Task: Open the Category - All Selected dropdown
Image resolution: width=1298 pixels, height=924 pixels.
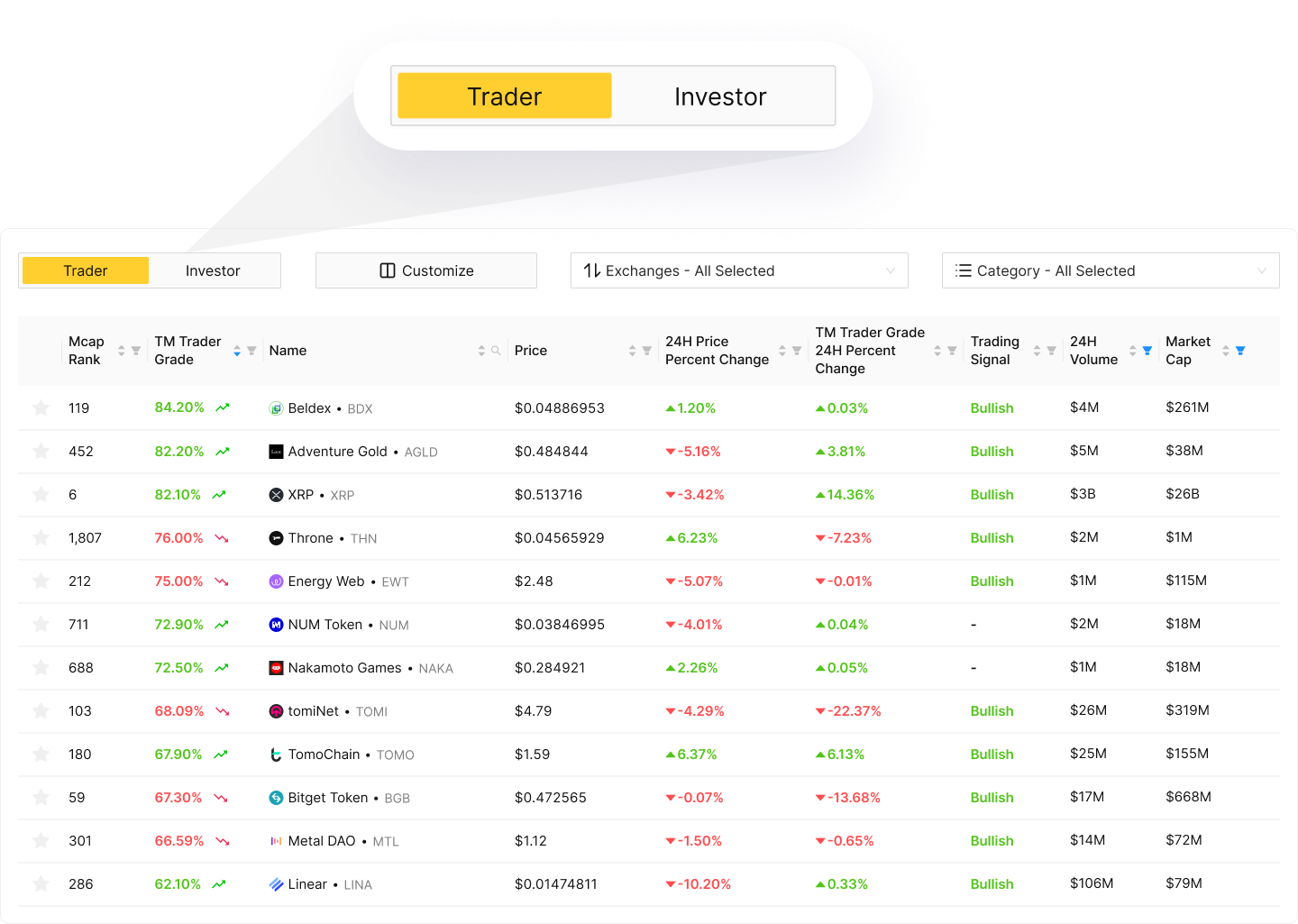Action: (x=1111, y=270)
